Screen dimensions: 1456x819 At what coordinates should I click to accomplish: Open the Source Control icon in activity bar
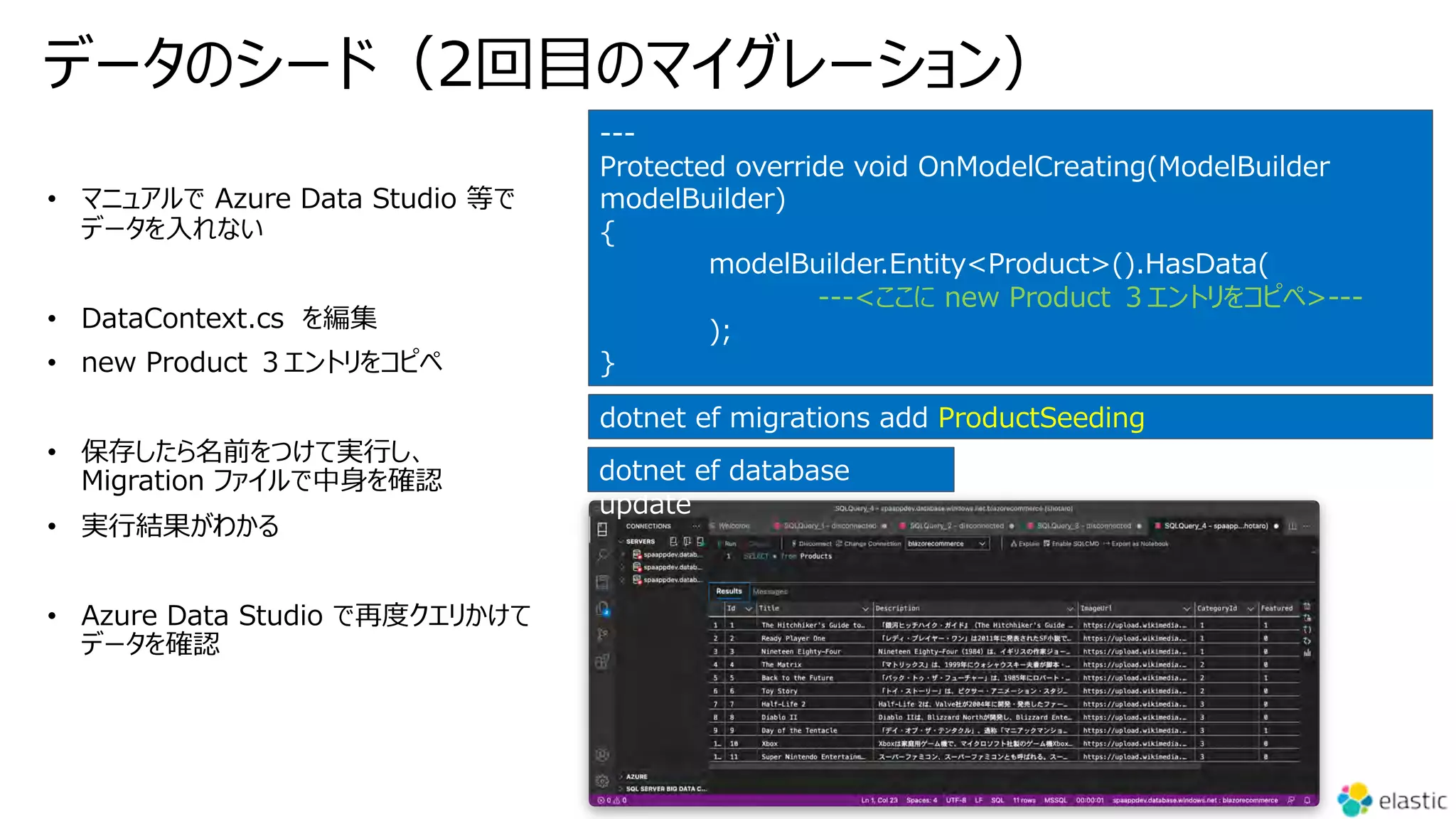[x=602, y=634]
